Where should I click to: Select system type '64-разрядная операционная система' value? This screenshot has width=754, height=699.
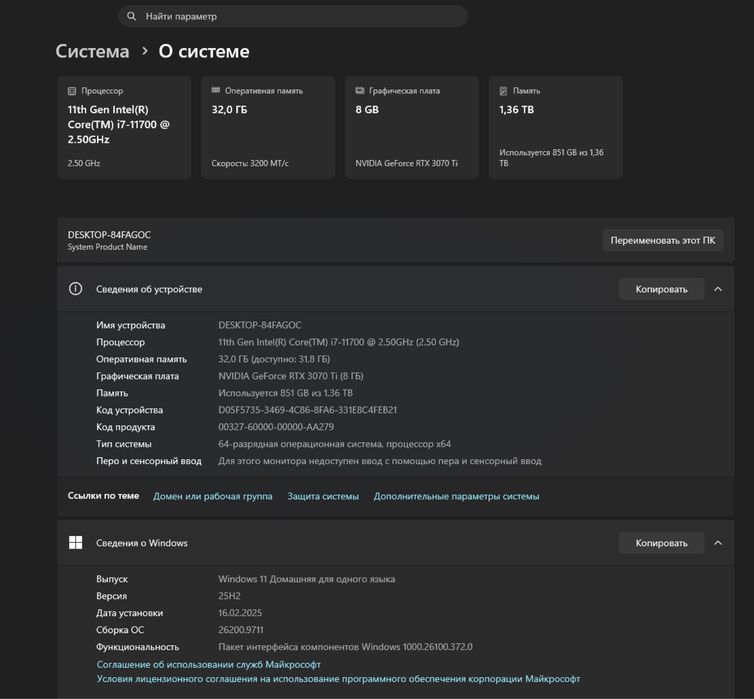pyautogui.click(x=335, y=444)
